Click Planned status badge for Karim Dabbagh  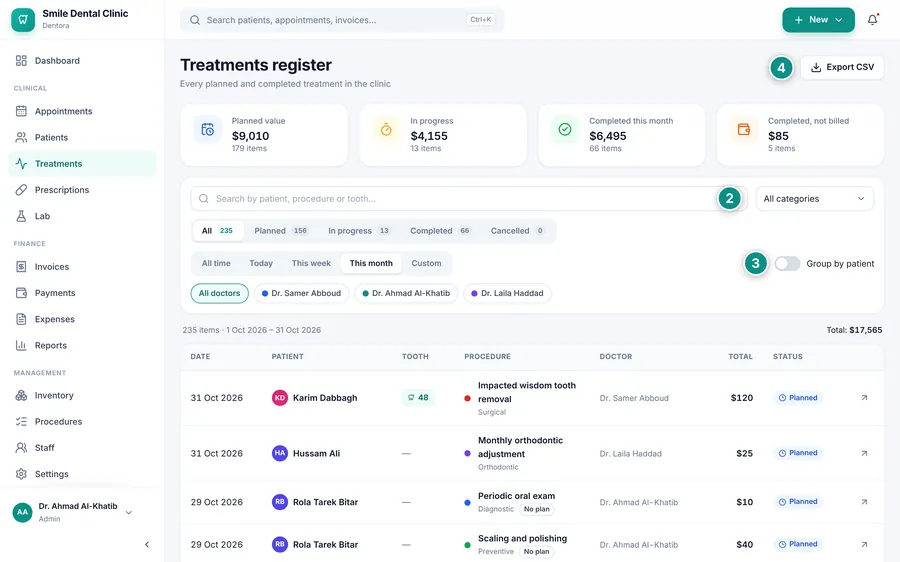point(798,398)
